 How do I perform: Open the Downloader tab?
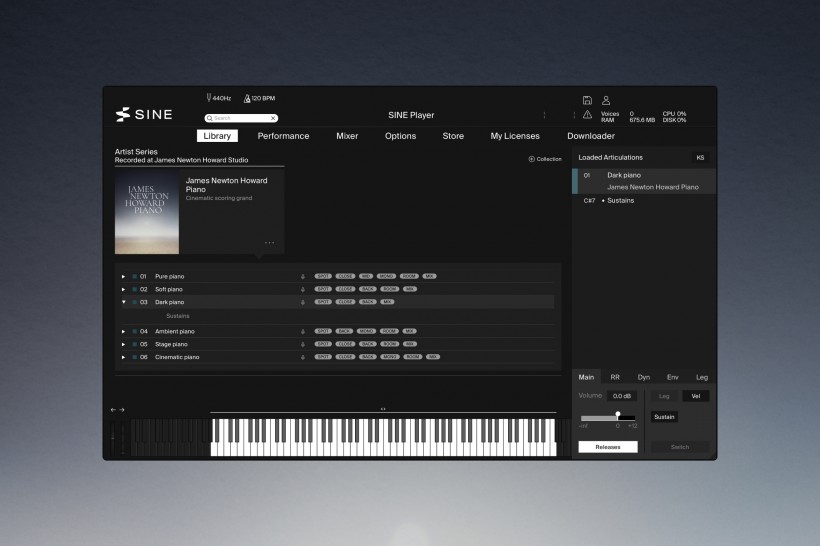591,136
